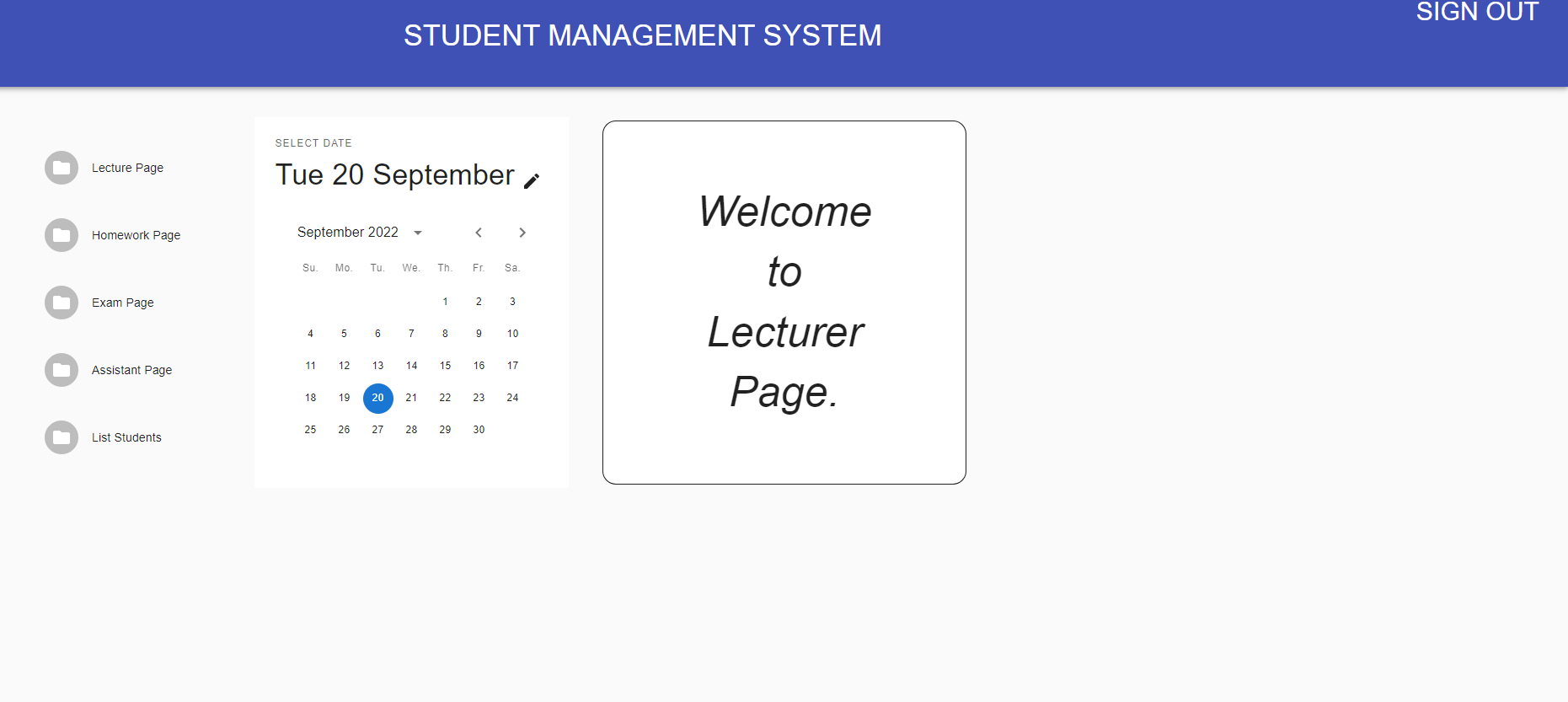The image size is (1568, 702).
Task: Select September 11 in the calendar
Action: tap(310, 365)
